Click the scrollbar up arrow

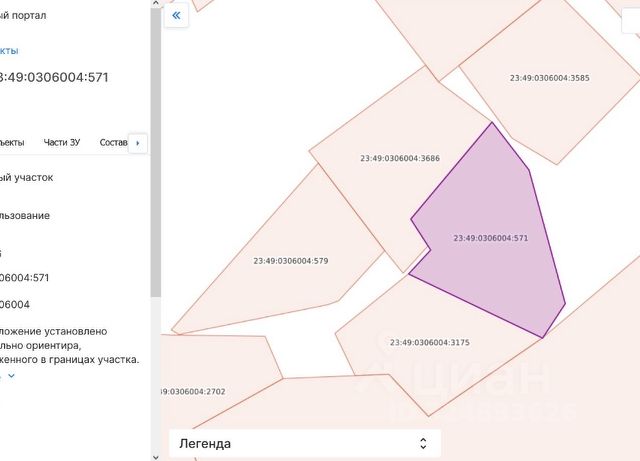point(155,5)
